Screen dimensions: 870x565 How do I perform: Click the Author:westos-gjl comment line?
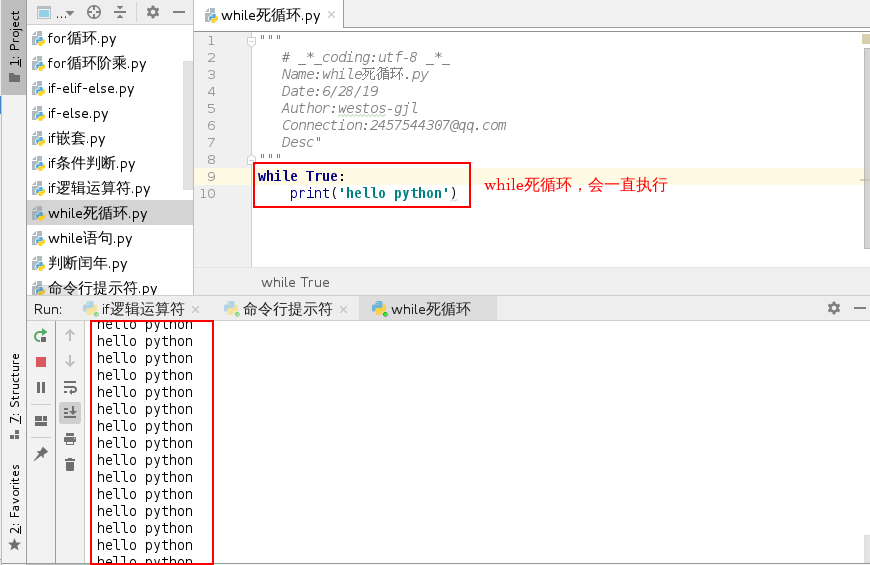(350, 108)
